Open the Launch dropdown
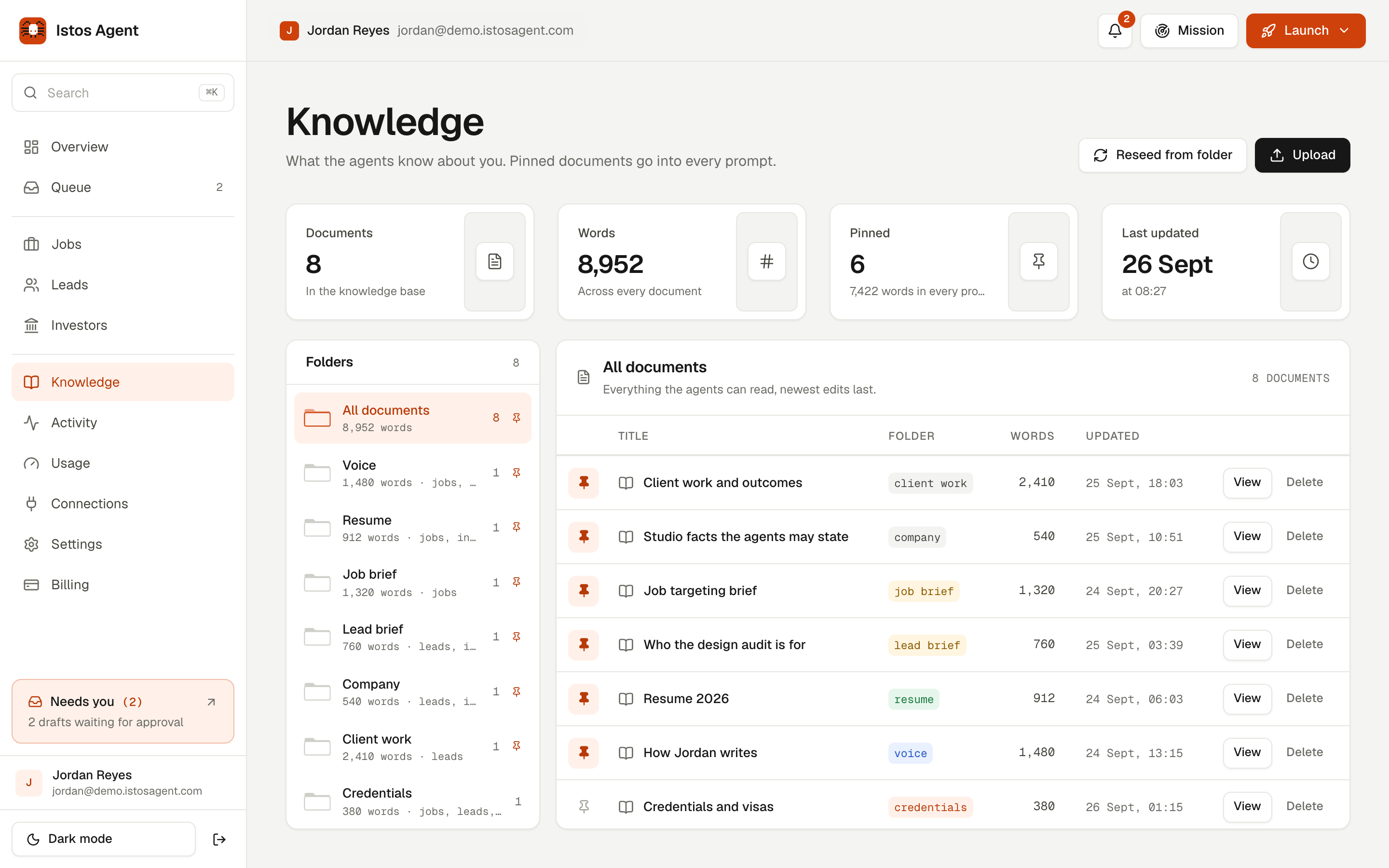This screenshot has width=1389, height=868. click(1305, 31)
